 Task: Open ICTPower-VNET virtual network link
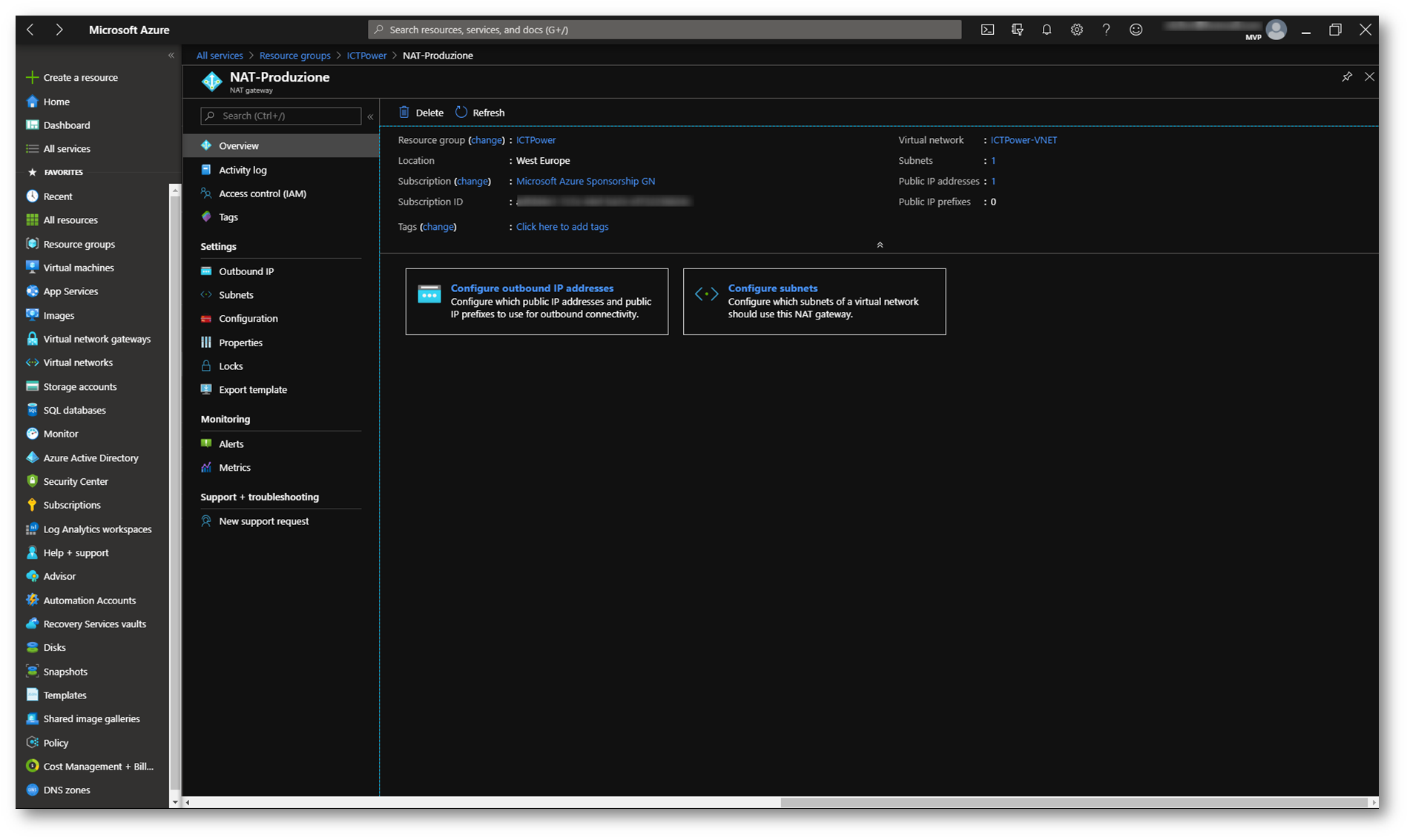1024,140
